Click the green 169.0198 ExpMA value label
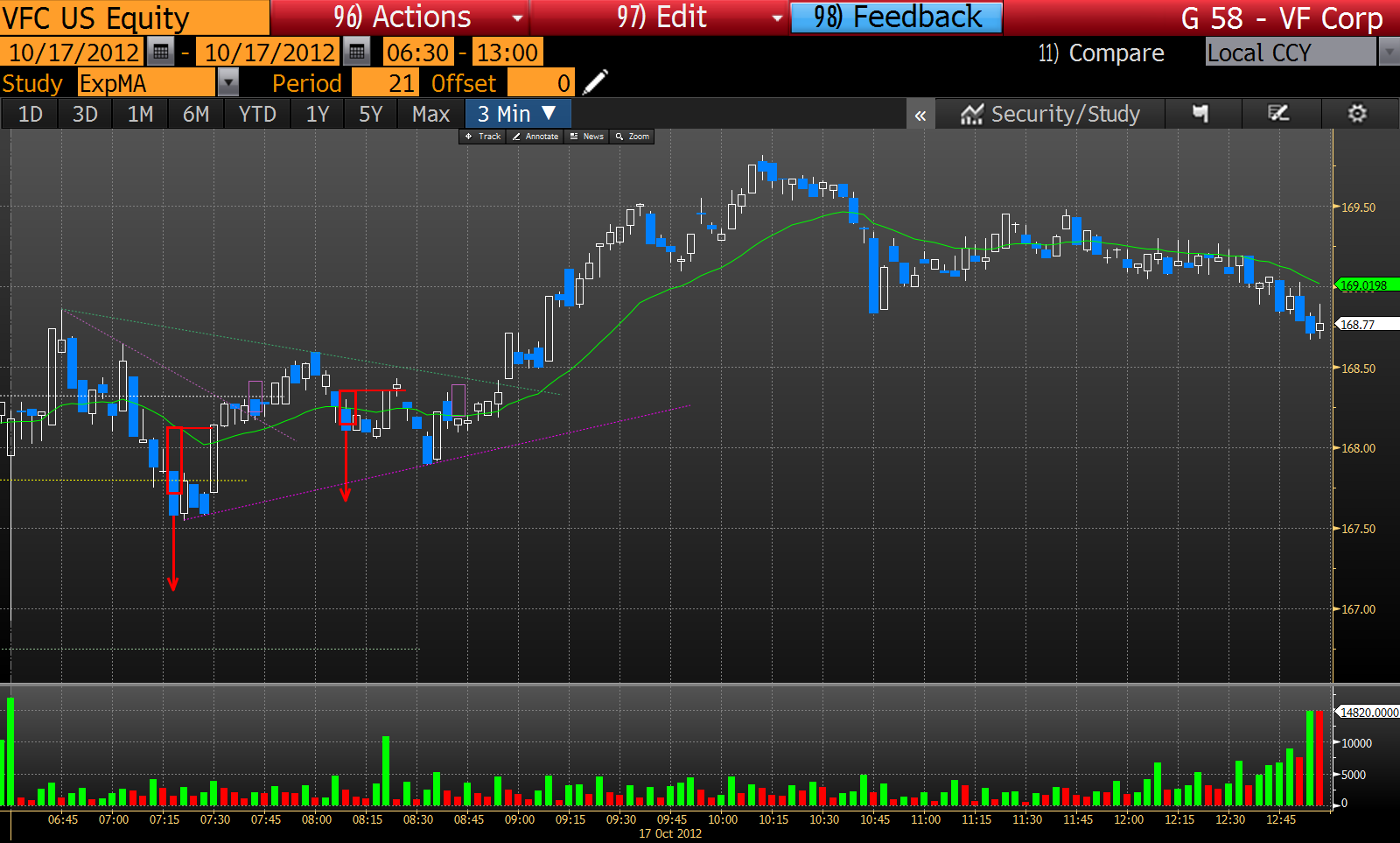The height and width of the screenshot is (843, 1400). [1366, 285]
